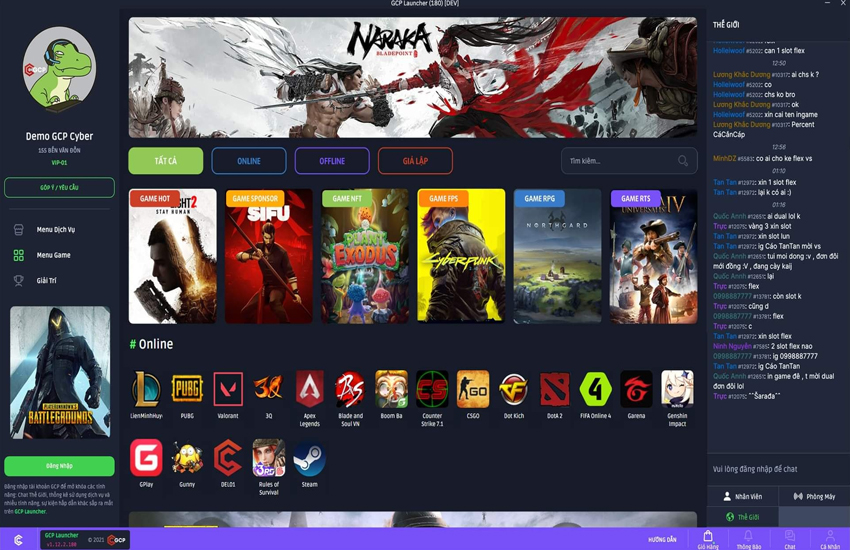850x550 pixels.
Task: Click the GÓP Ý / YÊU CẦU button
Action: (60, 187)
